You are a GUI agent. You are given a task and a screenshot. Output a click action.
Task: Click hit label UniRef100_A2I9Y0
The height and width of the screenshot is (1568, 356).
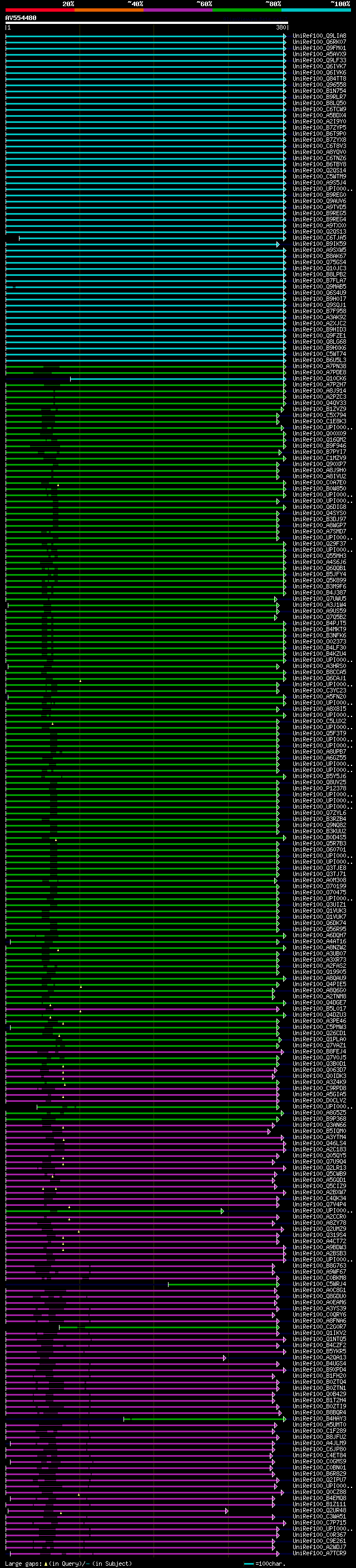[319, 122]
